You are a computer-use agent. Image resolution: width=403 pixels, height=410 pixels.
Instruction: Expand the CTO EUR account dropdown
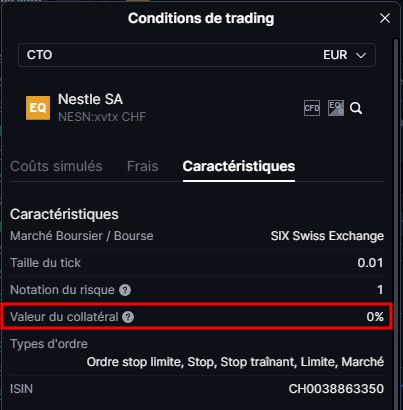(197, 55)
